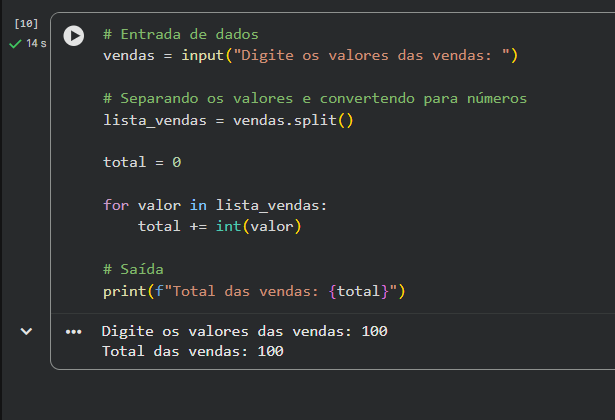Click the print f-string line

[254, 291]
